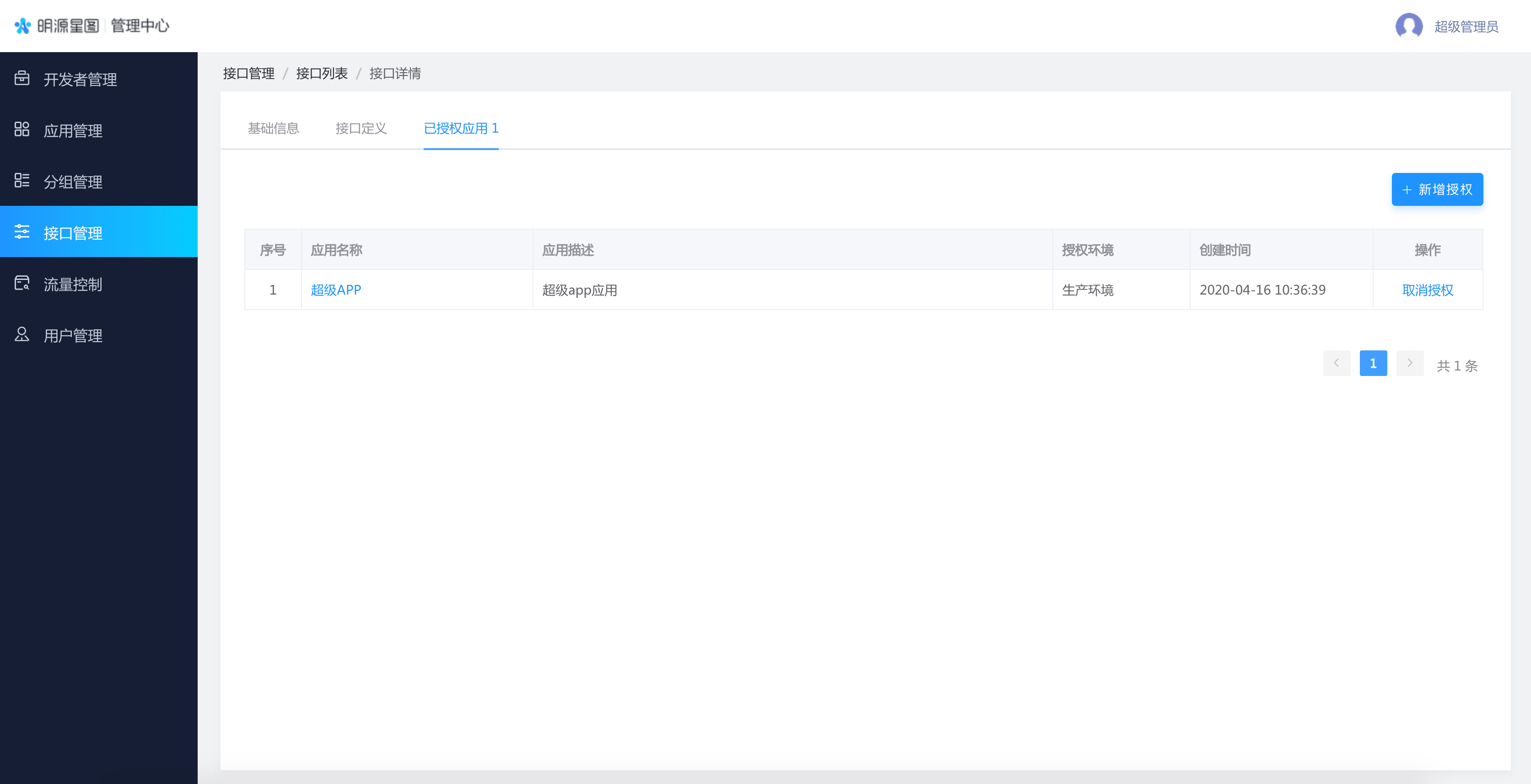Viewport: 1531px width, 784px height.
Task: Click the 明源星图 logo icon
Action: pyautogui.click(x=22, y=26)
